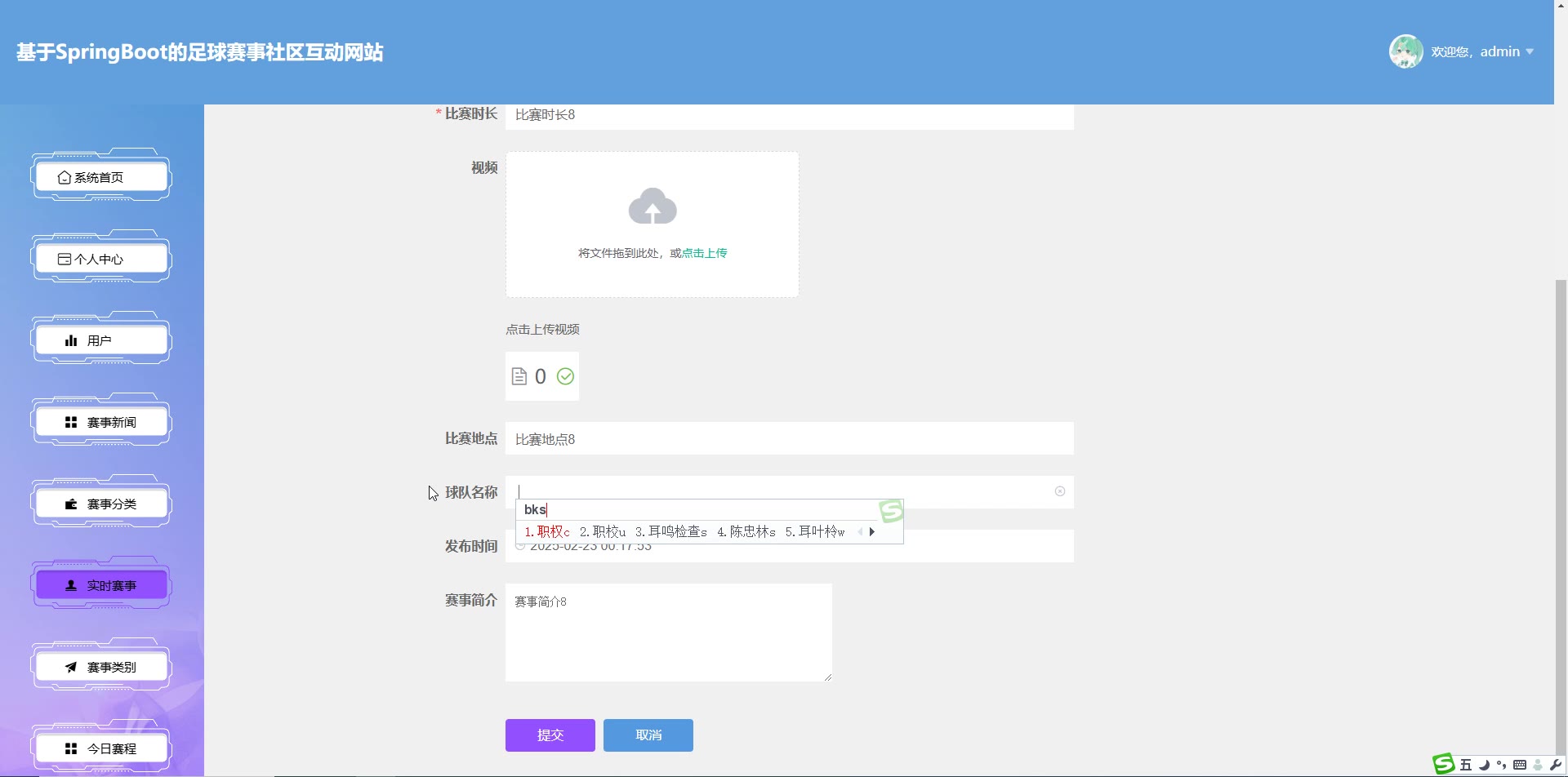Click the green upload success checkmark

tap(565, 376)
